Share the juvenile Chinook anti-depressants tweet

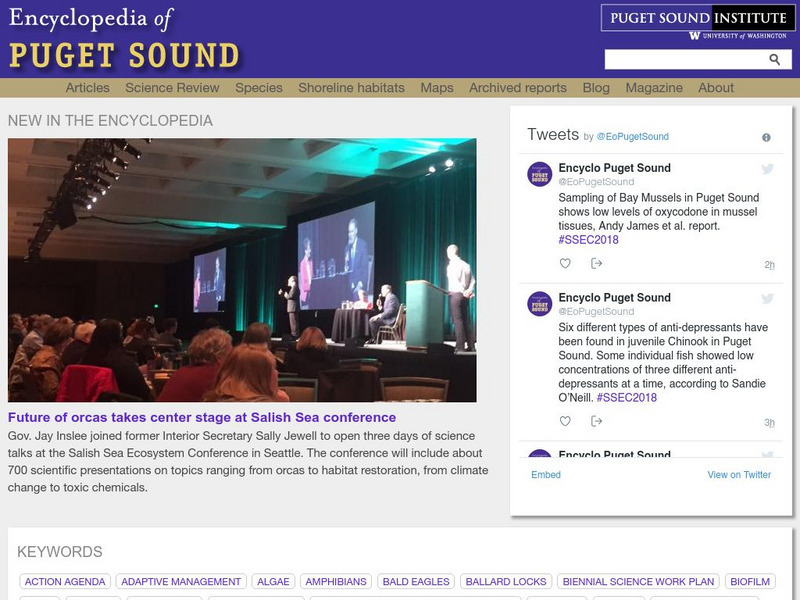596,421
